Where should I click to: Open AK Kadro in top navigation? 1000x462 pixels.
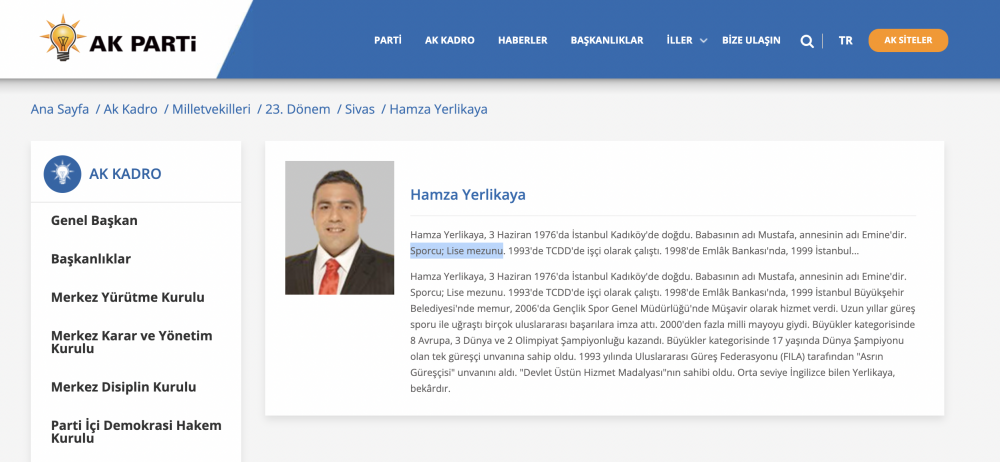[x=449, y=41]
